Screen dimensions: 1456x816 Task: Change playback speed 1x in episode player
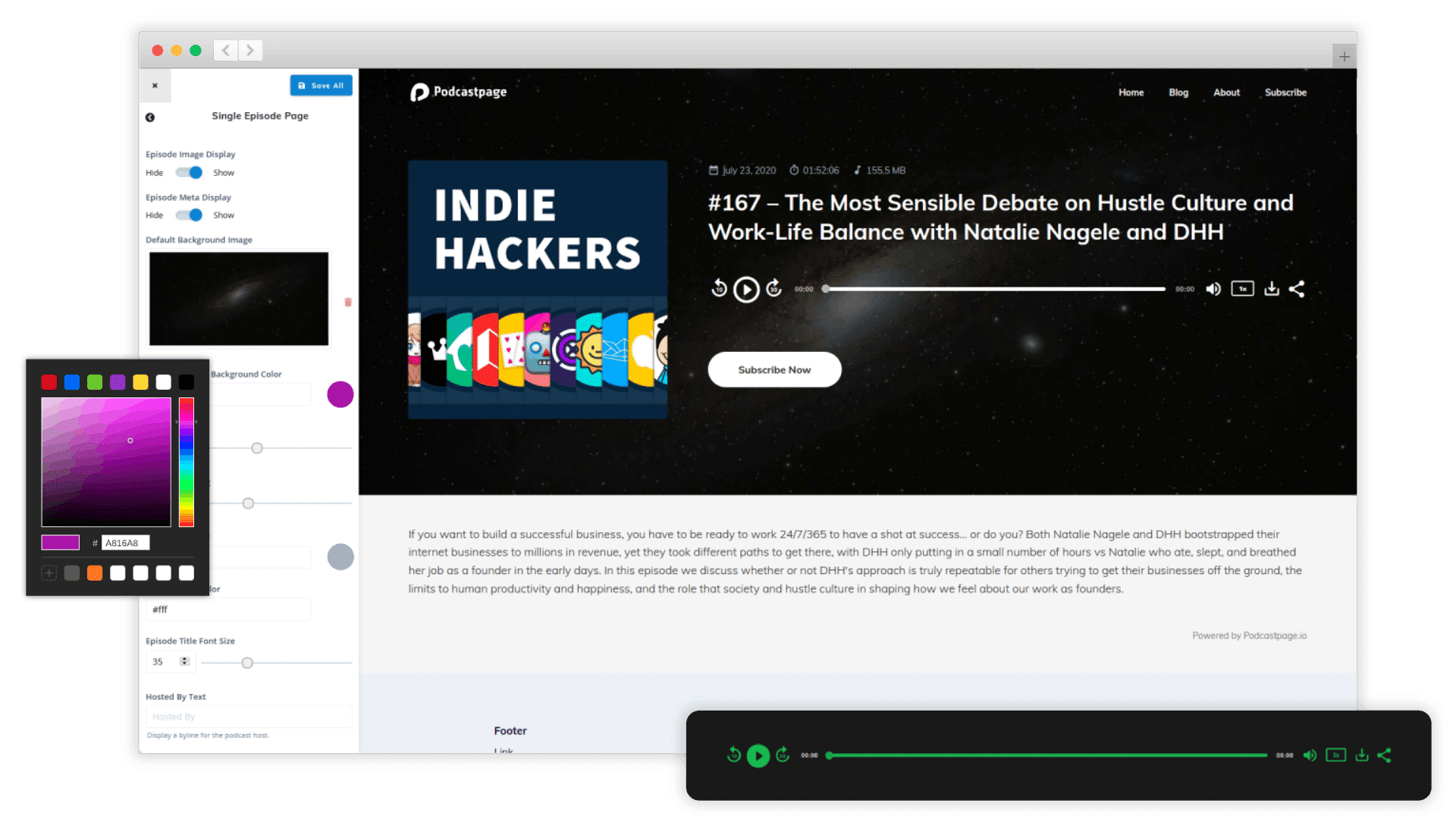coord(1242,289)
